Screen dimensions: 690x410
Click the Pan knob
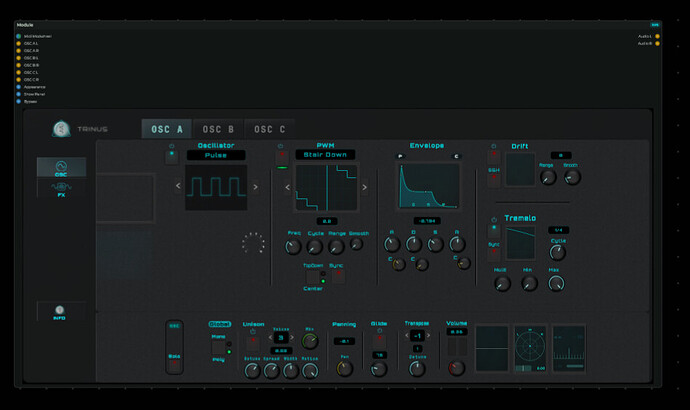pyautogui.click(x=345, y=369)
